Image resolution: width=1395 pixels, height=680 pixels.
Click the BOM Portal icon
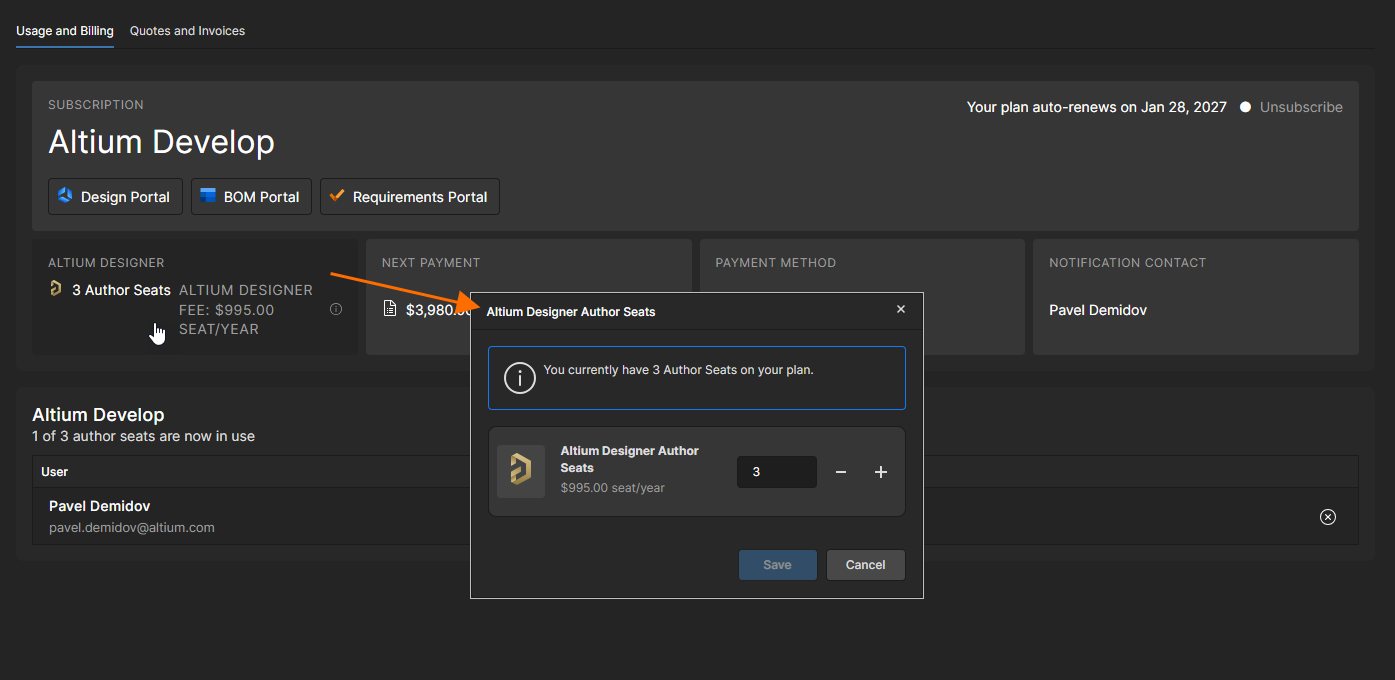coord(209,196)
